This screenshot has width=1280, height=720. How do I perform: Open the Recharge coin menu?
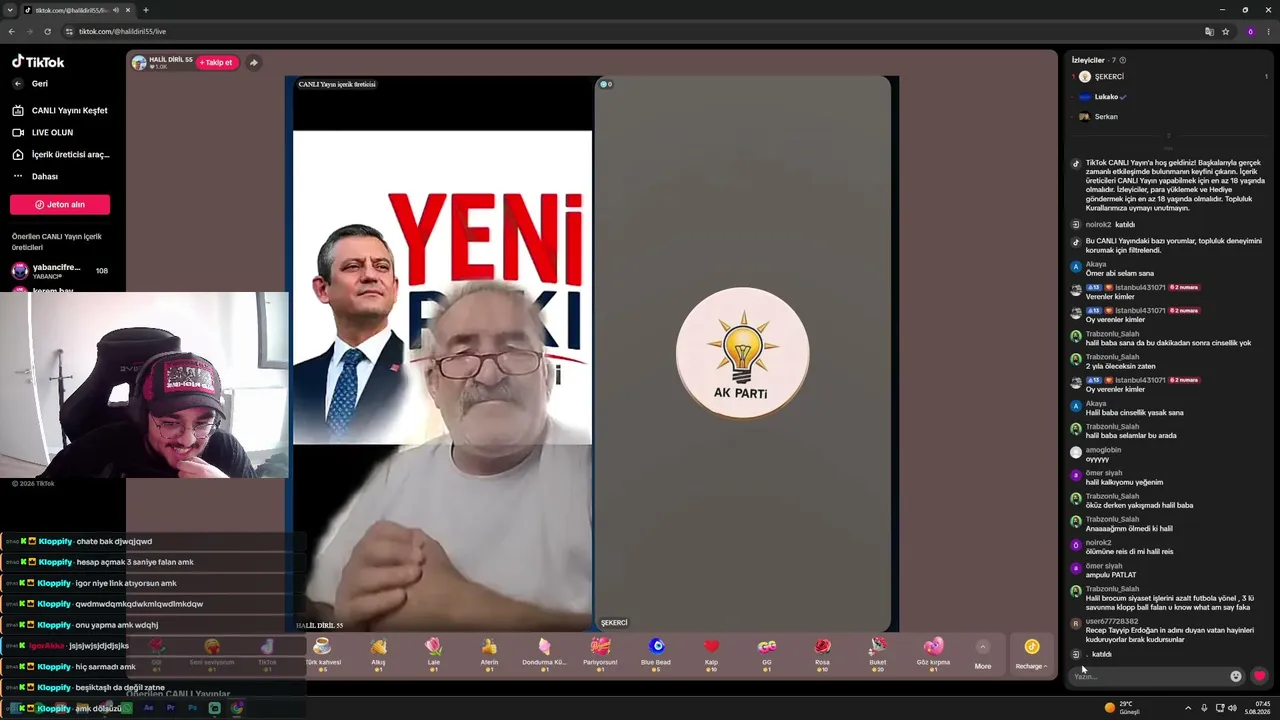pos(1031,653)
